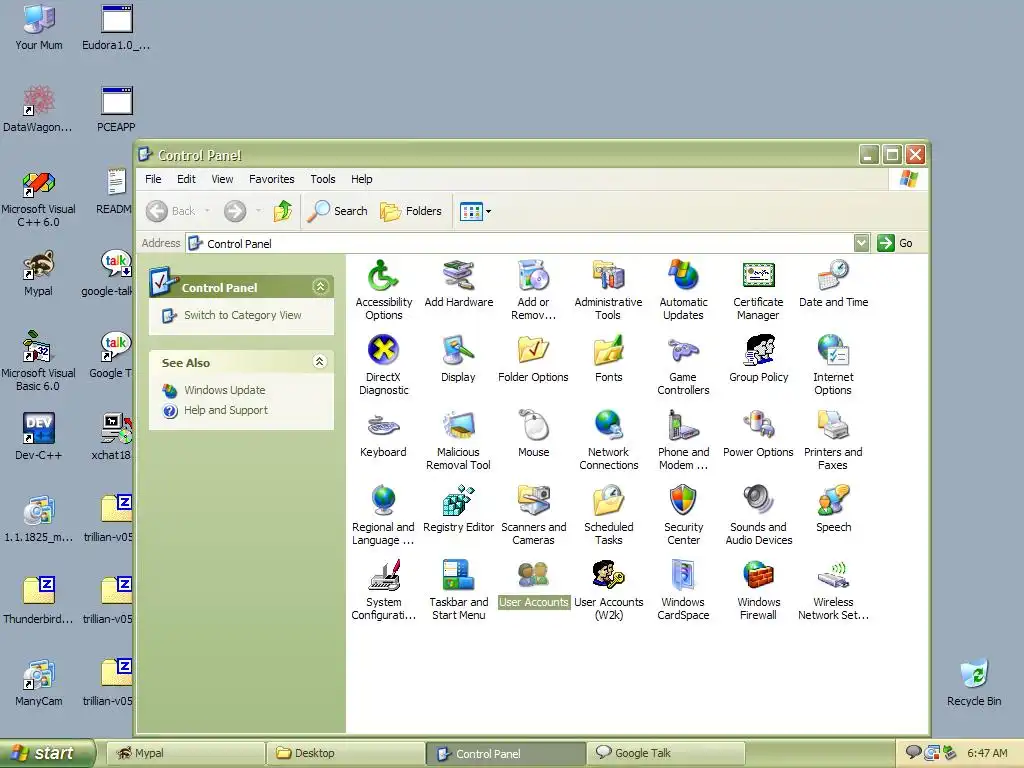1024x768 pixels.
Task: Select Printers and Faxes icon
Action: [833, 440]
